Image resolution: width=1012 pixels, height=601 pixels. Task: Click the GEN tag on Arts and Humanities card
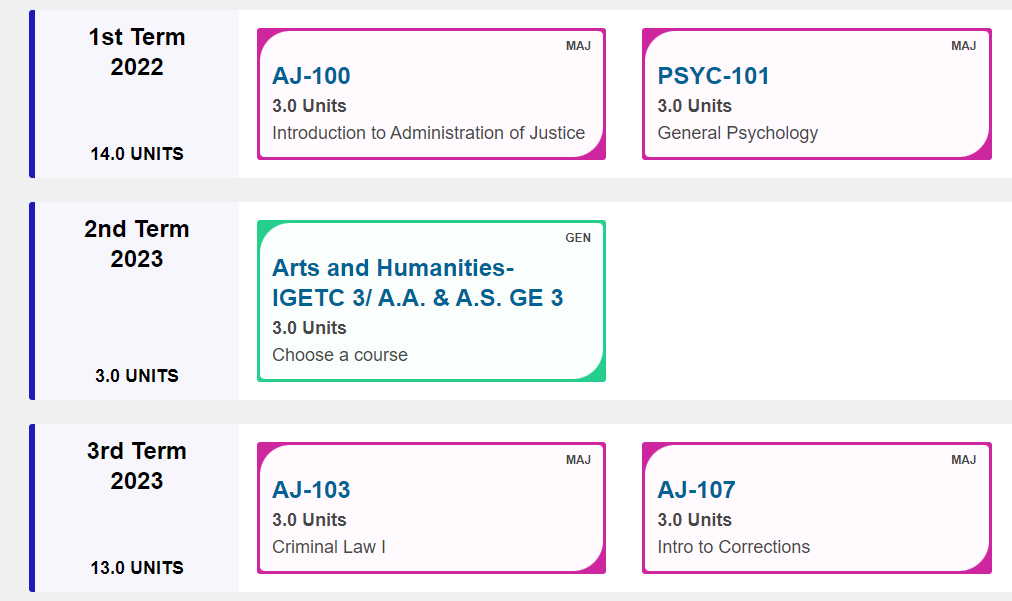pos(578,238)
